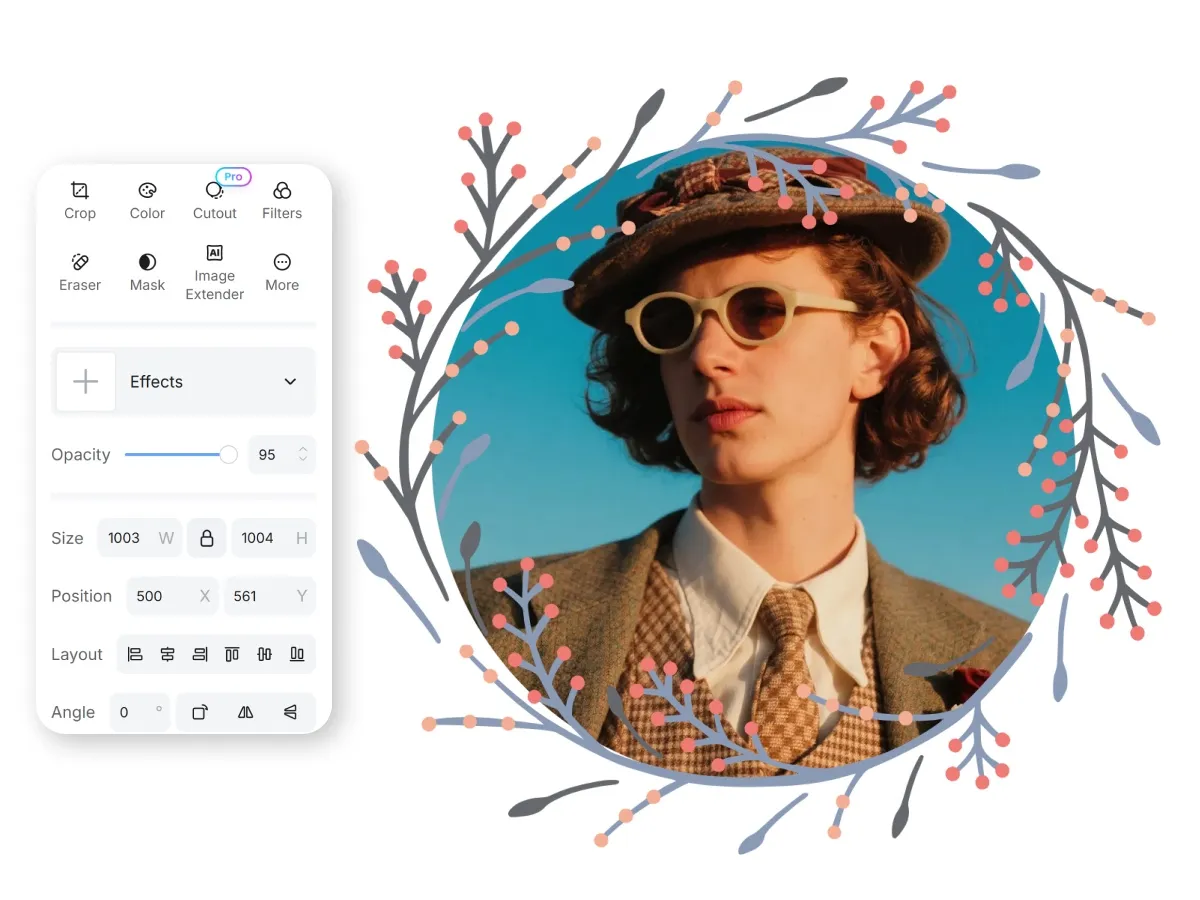Select the Crop tool
Viewport: 1200px width, 900px height.
coord(80,200)
